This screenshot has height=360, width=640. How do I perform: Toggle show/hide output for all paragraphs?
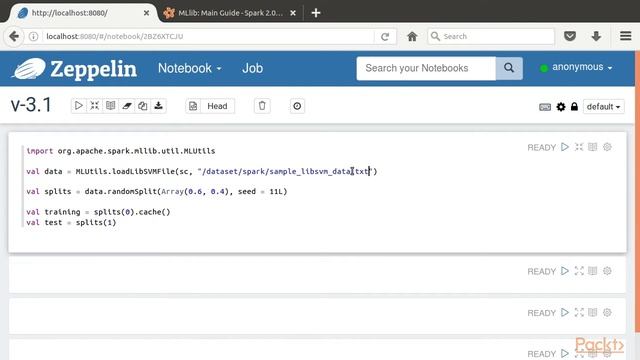(111, 106)
